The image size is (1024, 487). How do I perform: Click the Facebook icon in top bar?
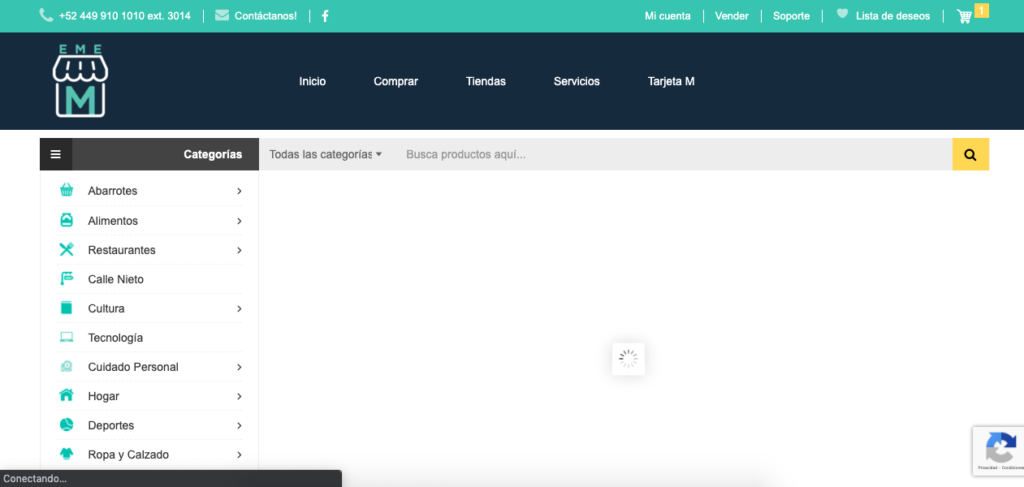(x=325, y=16)
